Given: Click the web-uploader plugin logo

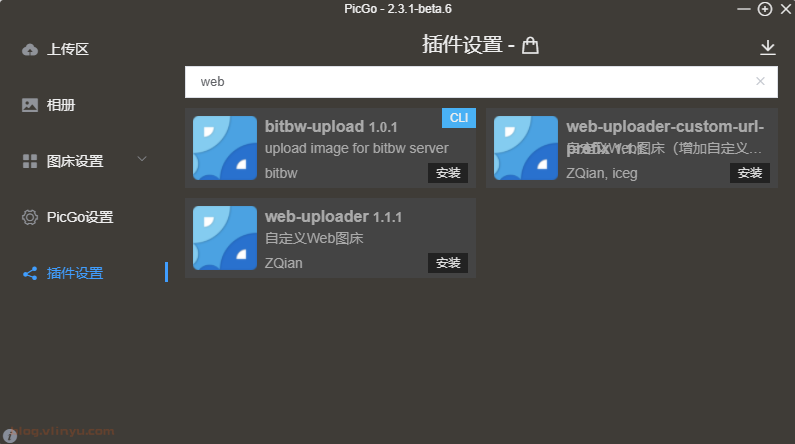Looking at the screenshot, I should pos(225,238).
